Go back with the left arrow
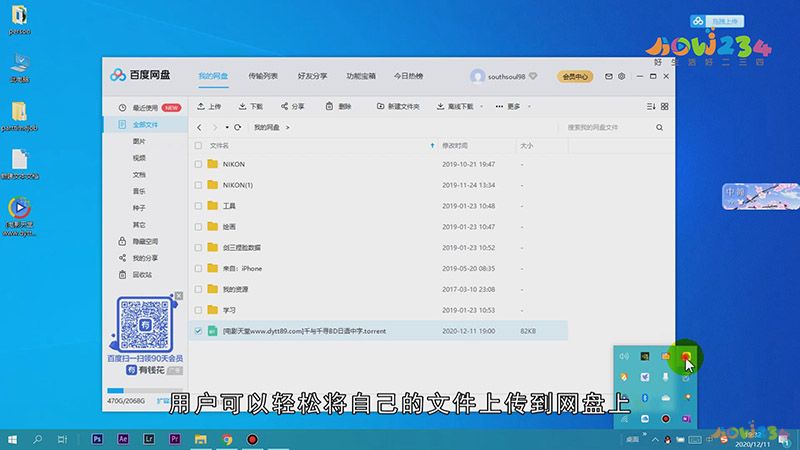The image size is (800, 450). 199,127
